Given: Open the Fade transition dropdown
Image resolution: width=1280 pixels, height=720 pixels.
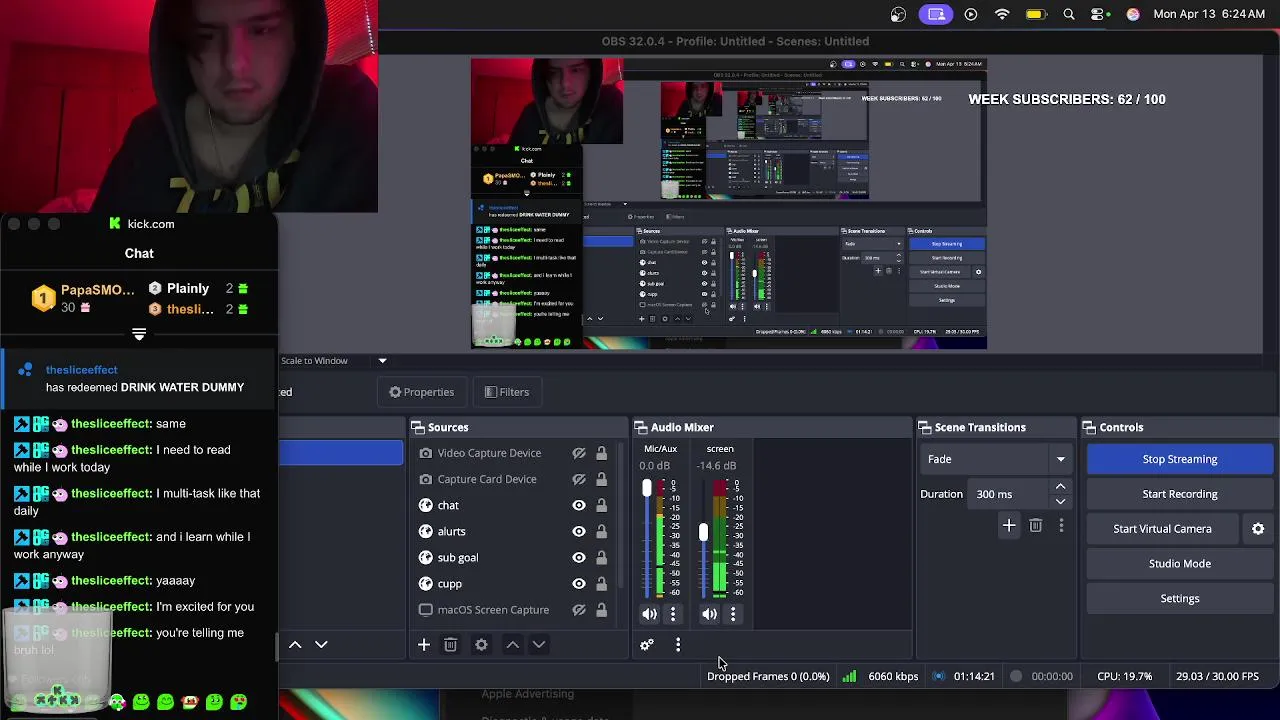Looking at the screenshot, I should (995, 459).
